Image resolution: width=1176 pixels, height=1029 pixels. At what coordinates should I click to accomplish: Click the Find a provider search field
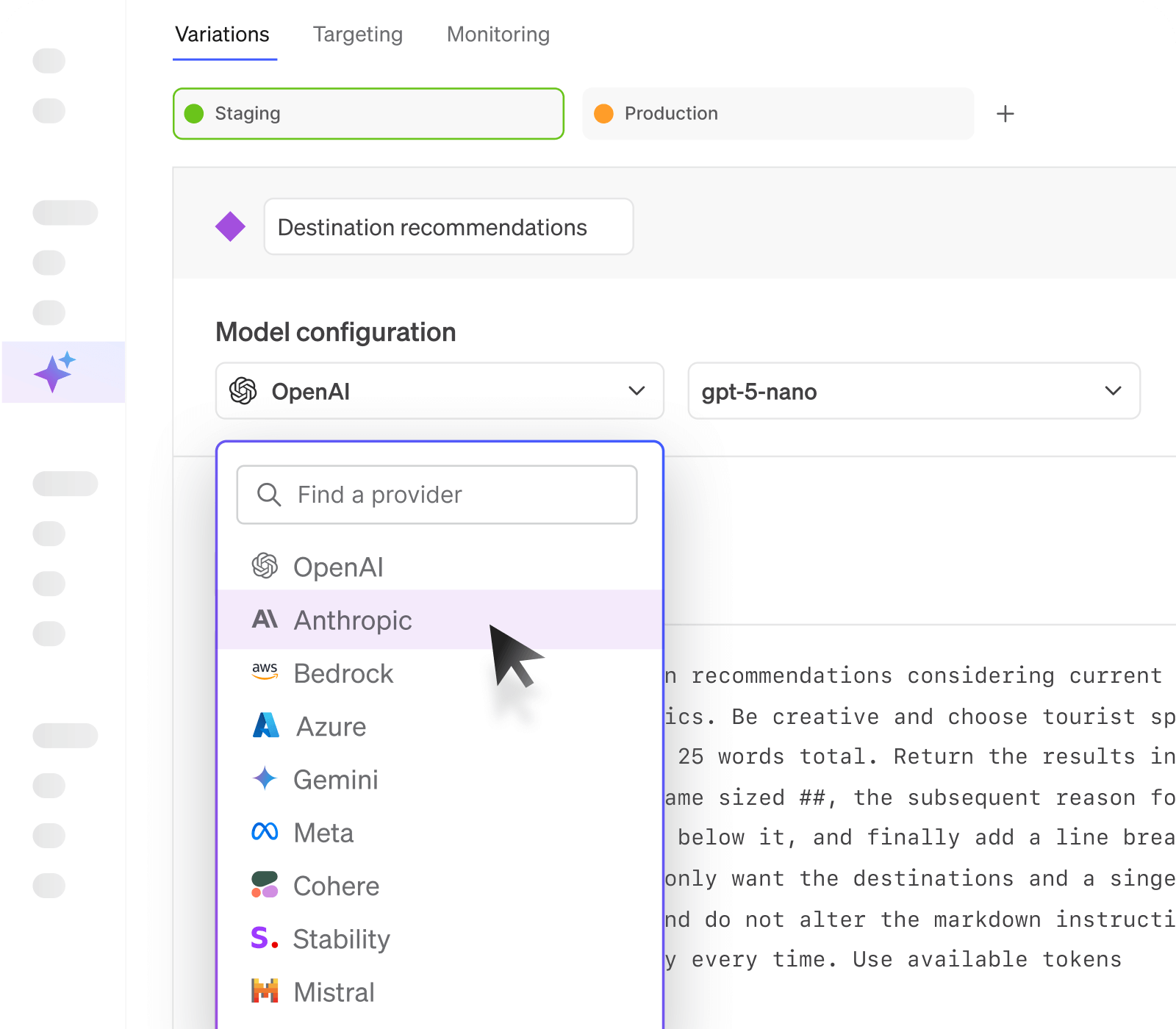pos(437,495)
